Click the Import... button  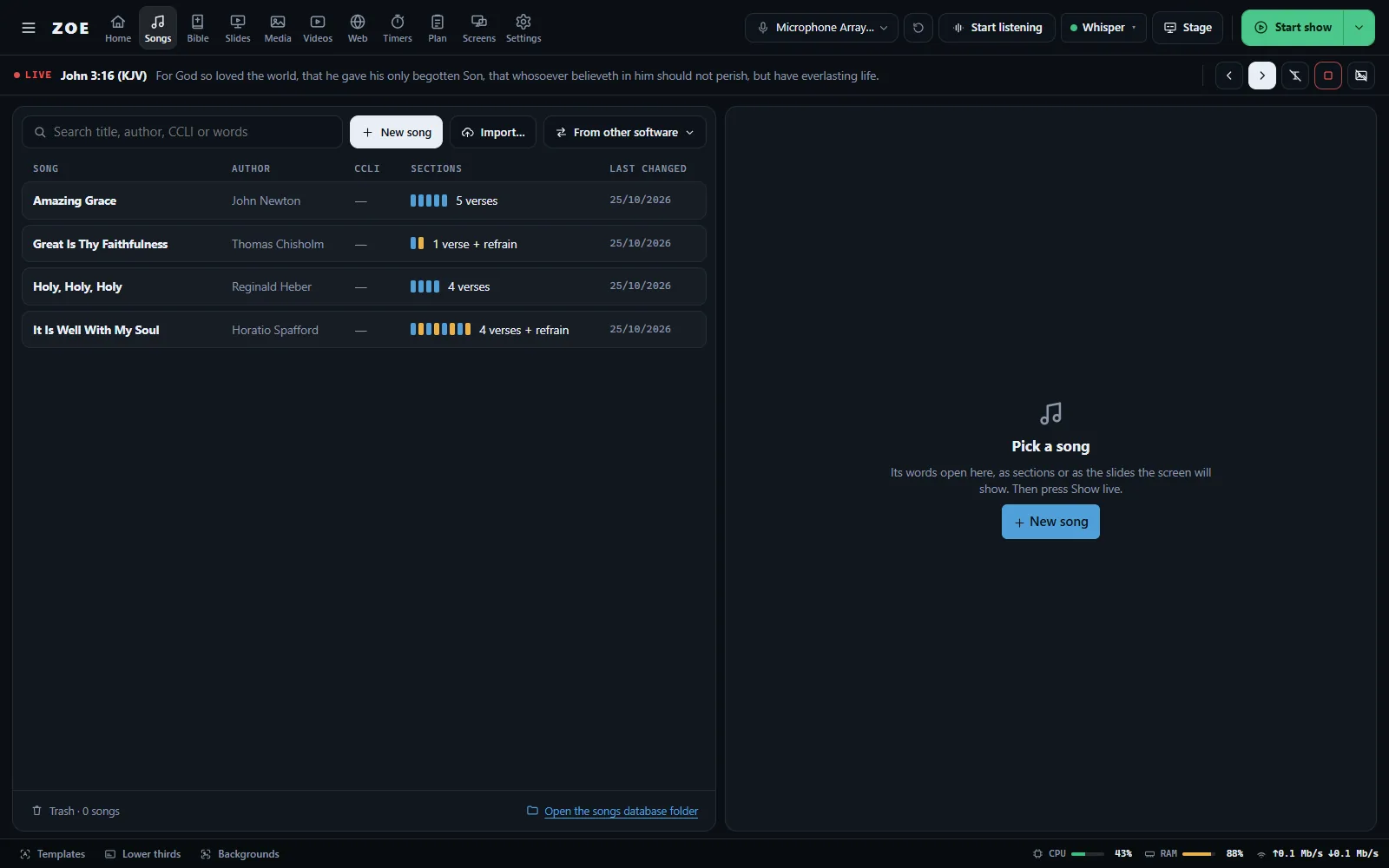point(493,132)
